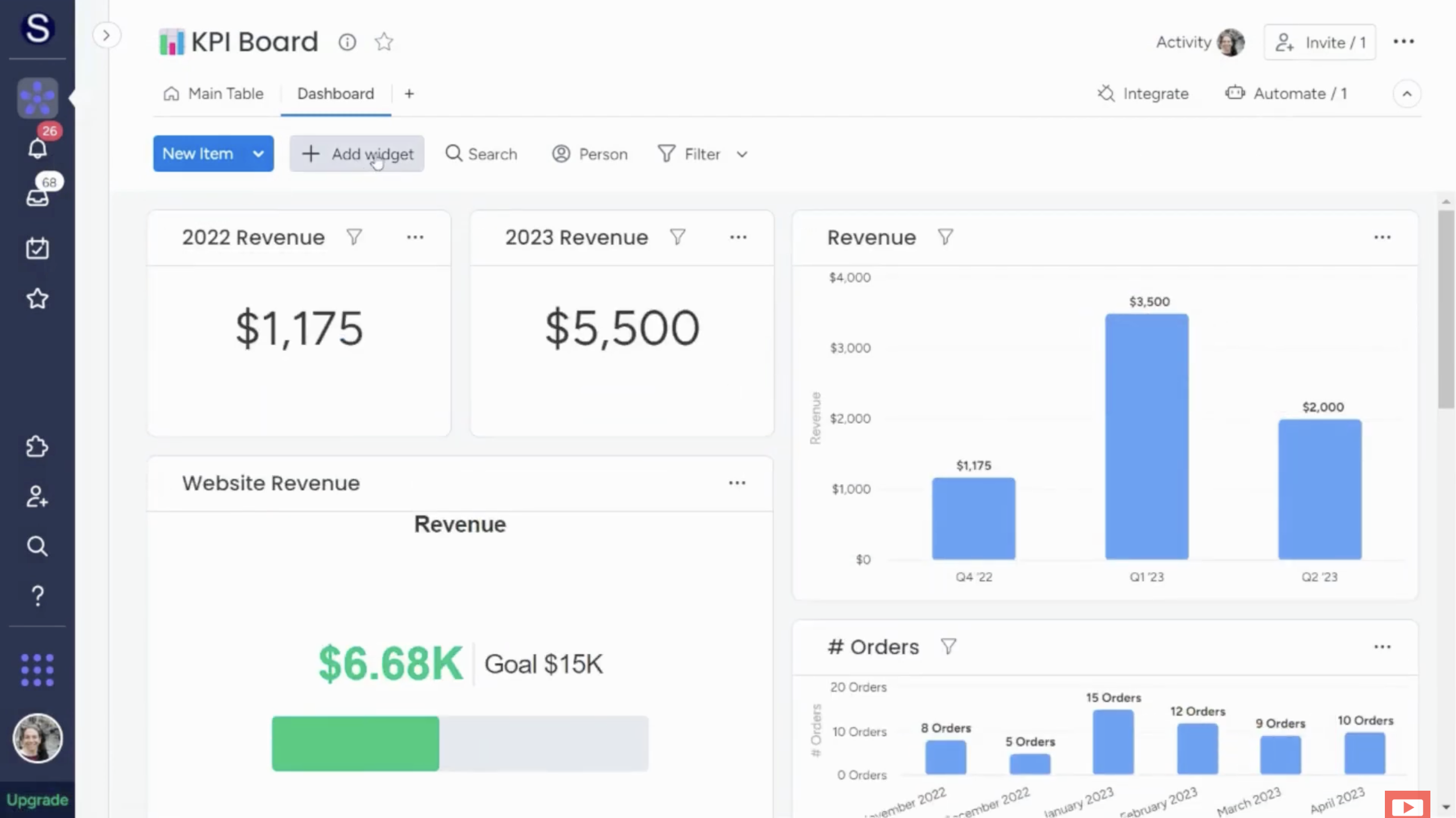Open filter on the 2022 Revenue widget
Image resolution: width=1456 pixels, height=818 pixels.
click(354, 237)
